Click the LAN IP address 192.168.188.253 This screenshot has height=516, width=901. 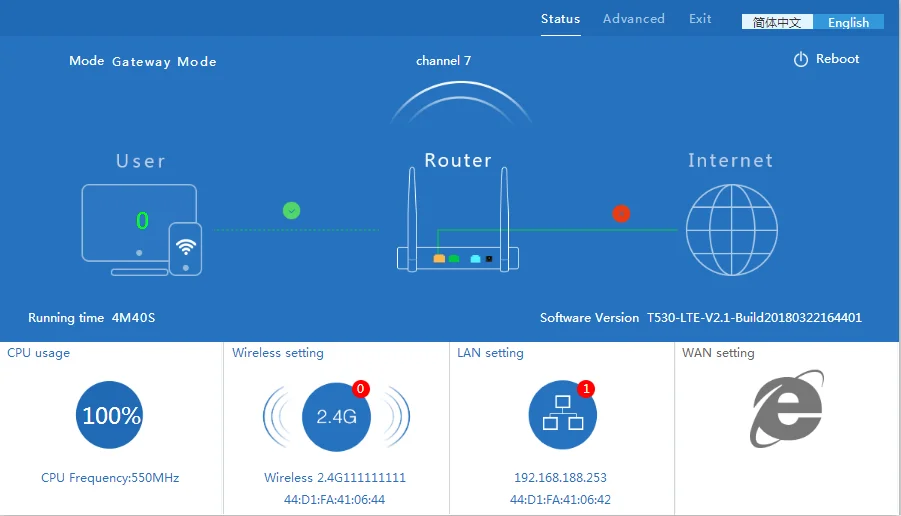coord(560,478)
